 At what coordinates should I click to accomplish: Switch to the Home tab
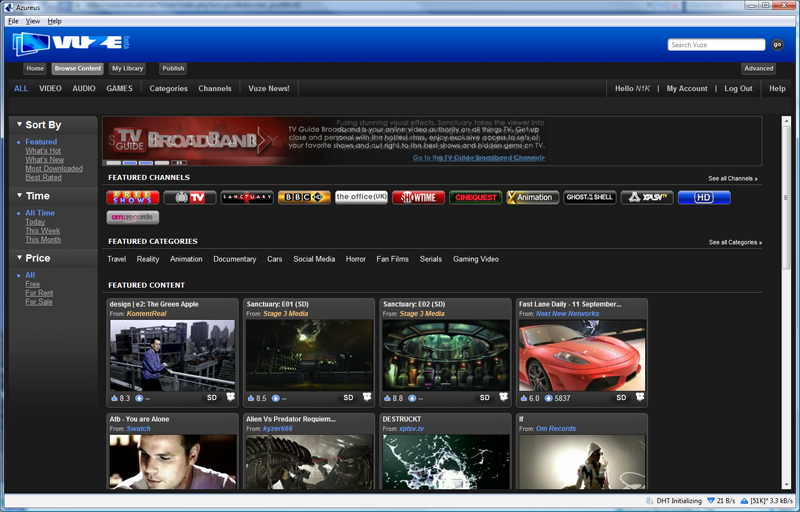(x=35, y=68)
